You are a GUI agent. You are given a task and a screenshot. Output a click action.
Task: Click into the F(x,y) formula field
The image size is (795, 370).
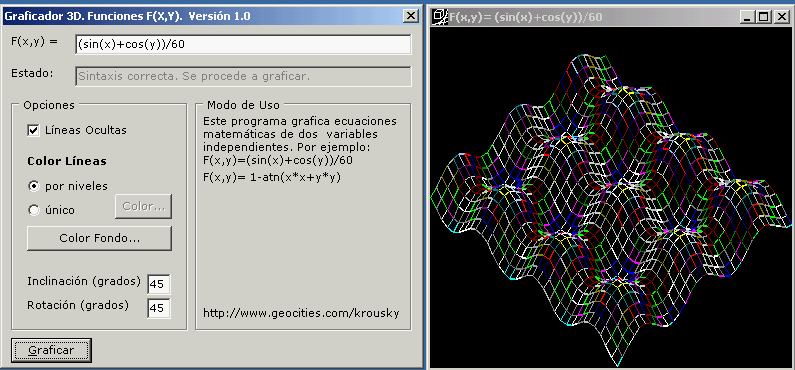[x=243, y=44]
